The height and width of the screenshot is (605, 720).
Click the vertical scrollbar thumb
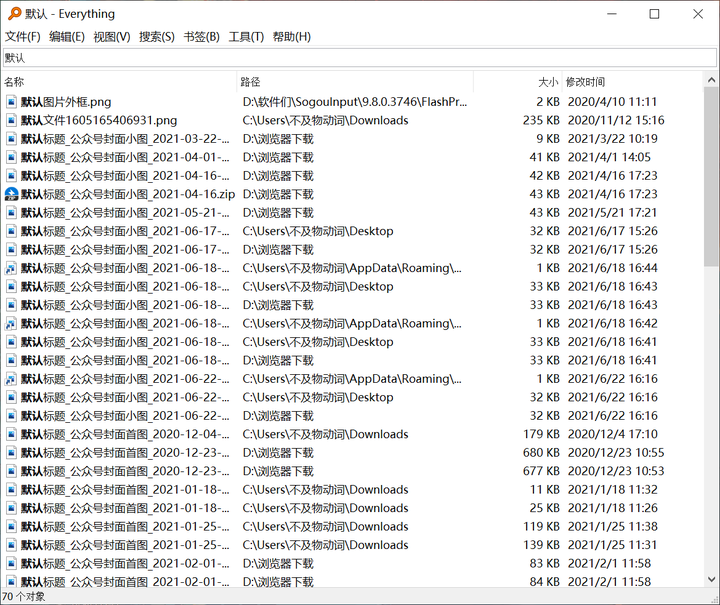[711, 177]
